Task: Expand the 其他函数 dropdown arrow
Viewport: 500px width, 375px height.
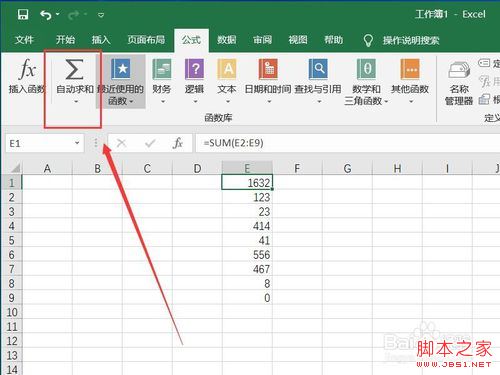Action: 411,101
